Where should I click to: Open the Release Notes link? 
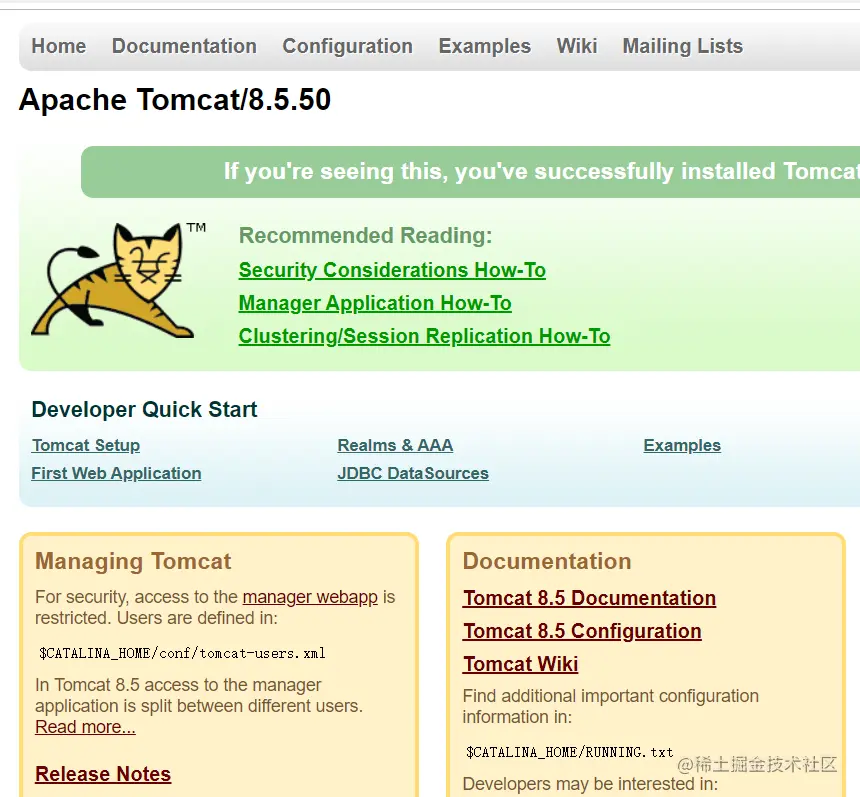tap(103, 774)
